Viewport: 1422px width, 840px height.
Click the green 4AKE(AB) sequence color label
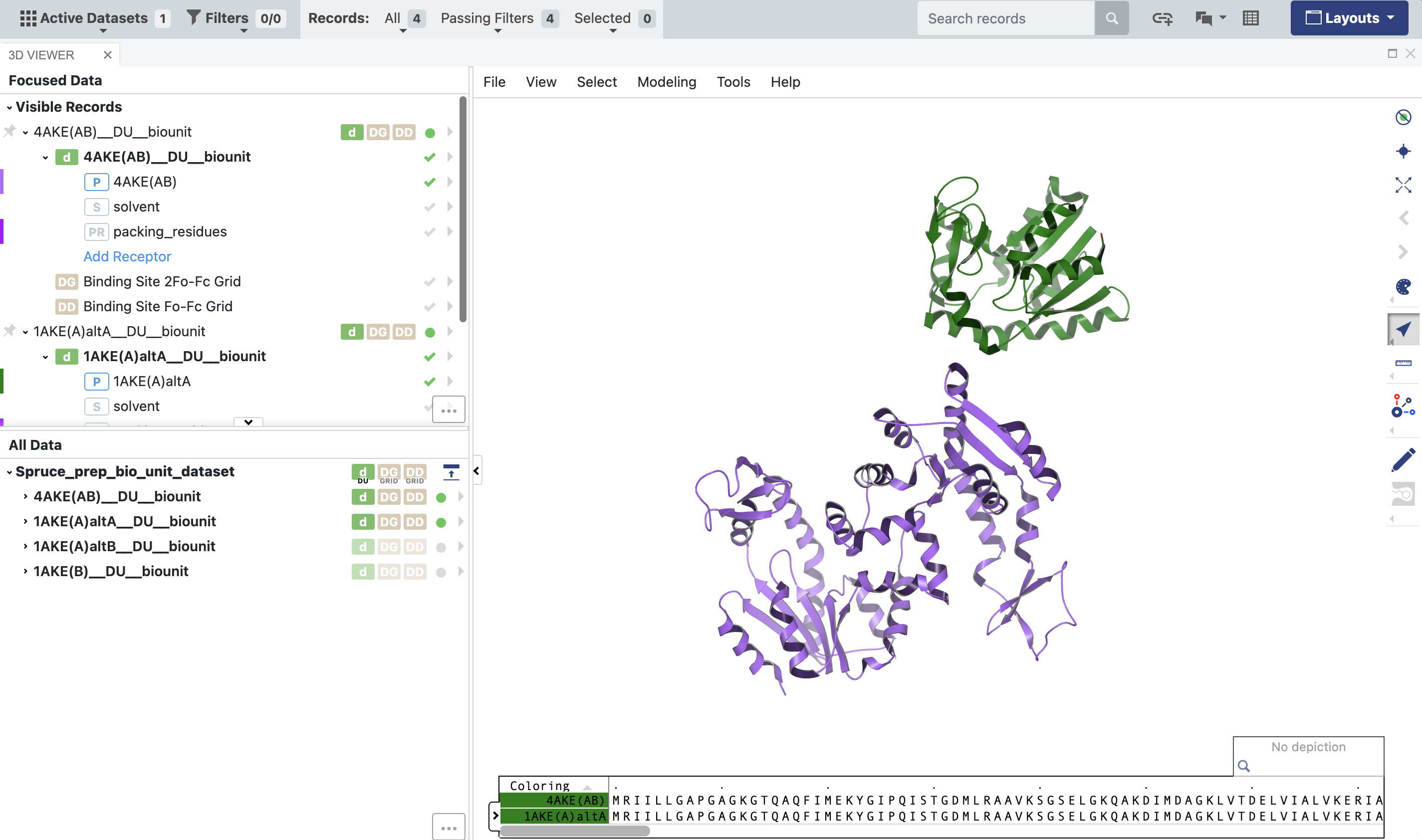pyautogui.click(x=554, y=800)
